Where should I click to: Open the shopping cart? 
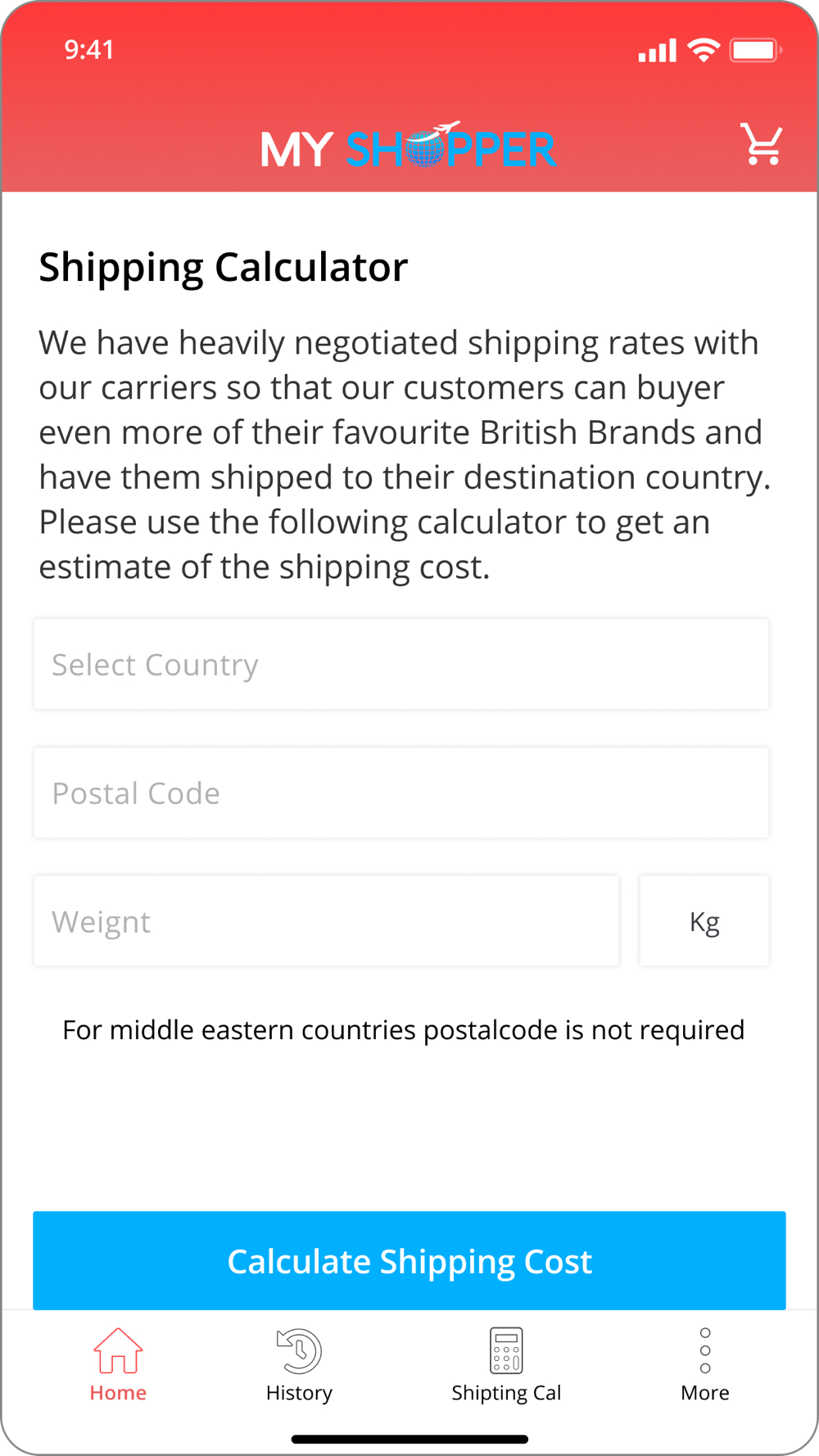click(x=761, y=145)
